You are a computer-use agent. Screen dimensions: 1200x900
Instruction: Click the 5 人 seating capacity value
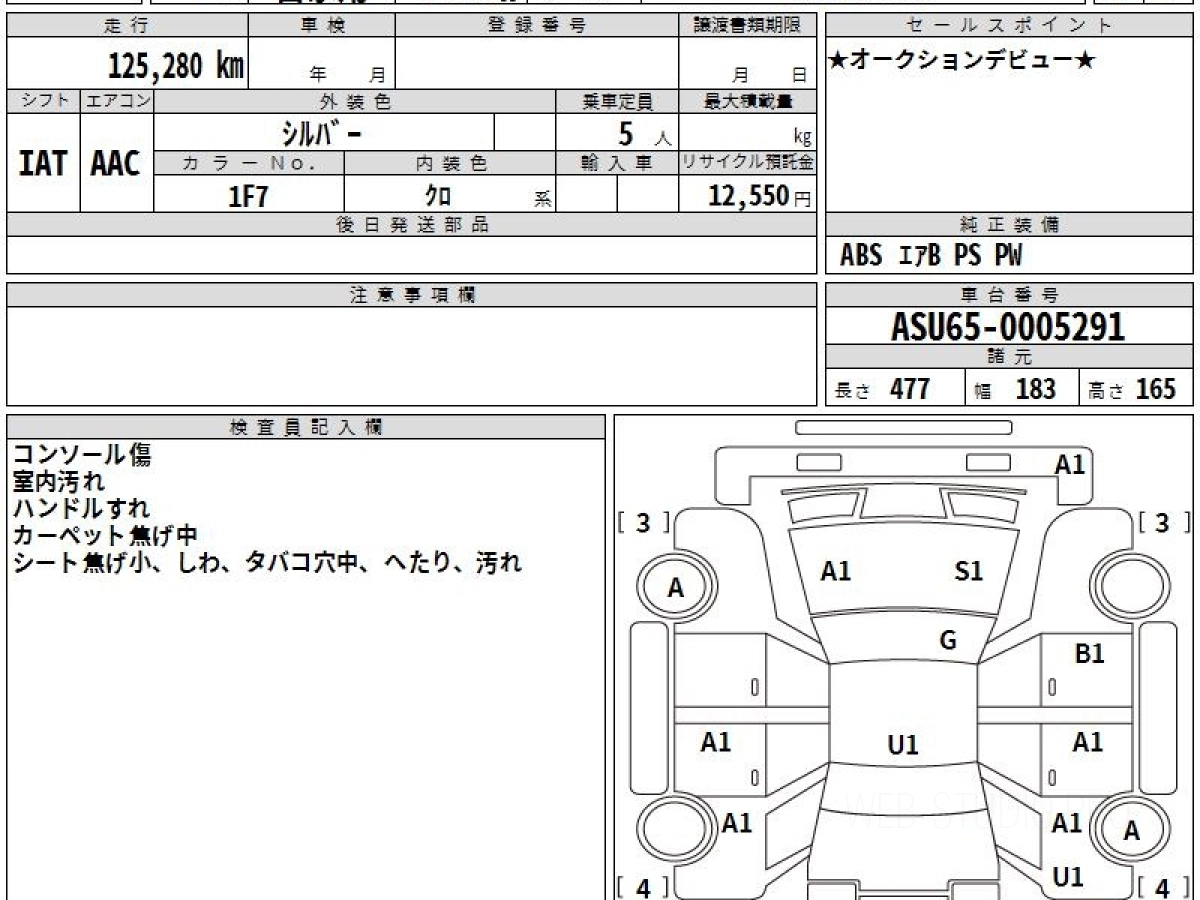coord(643,133)
